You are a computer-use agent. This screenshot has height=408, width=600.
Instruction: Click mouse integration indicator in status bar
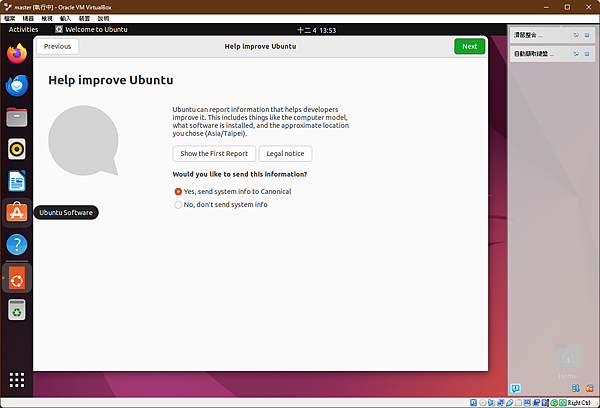(x=554, y=403)
